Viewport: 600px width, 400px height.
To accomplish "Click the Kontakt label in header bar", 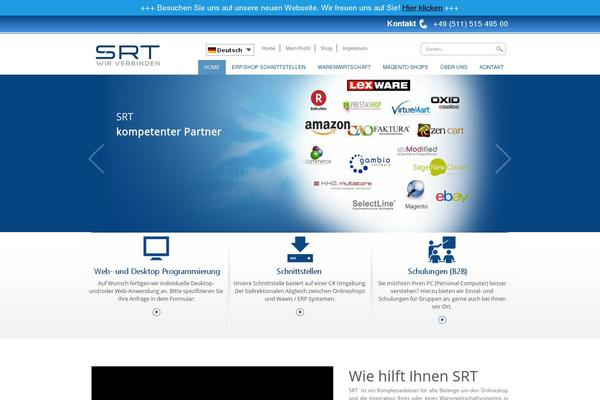I will (401, 24).
